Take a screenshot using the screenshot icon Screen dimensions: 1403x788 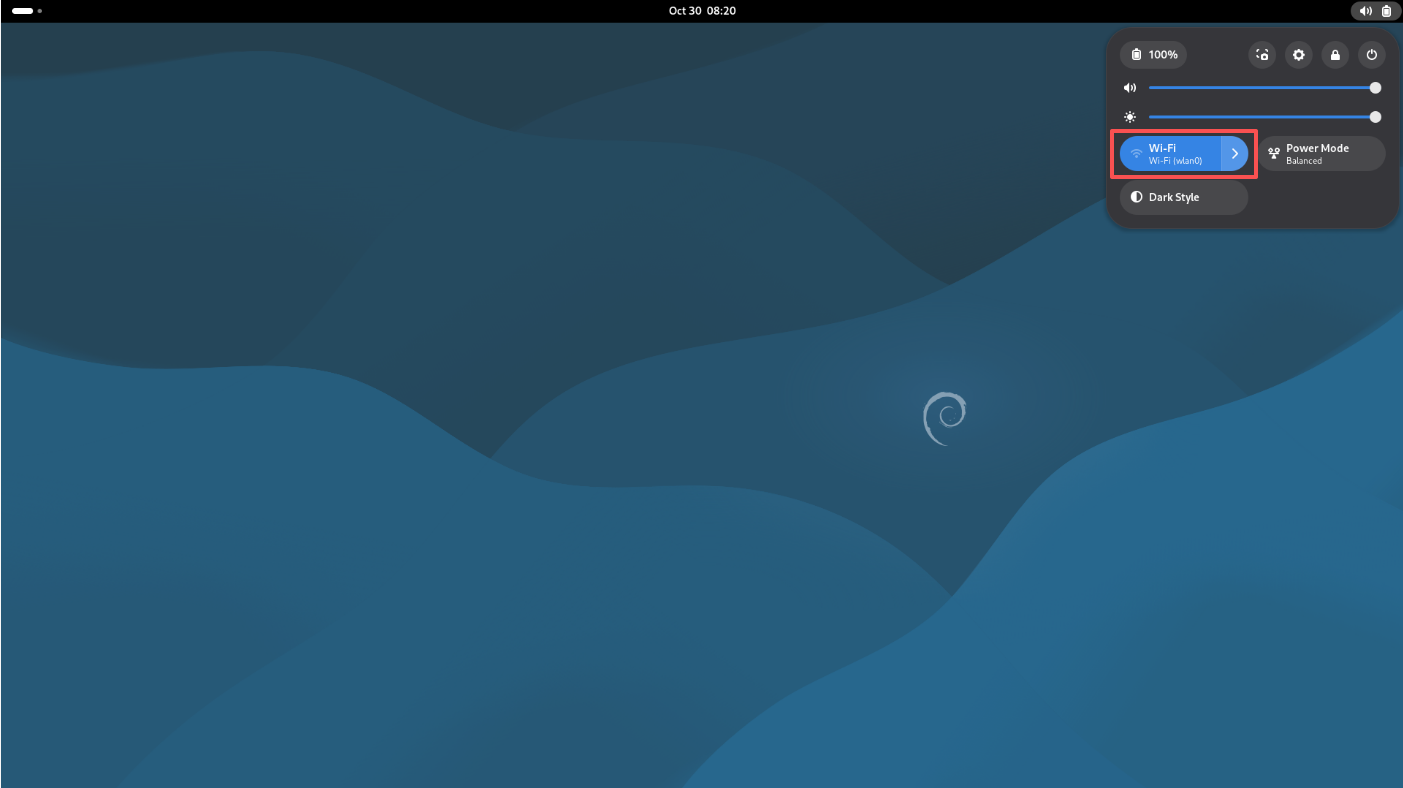pyautogui.click(x=1263, y=55)
